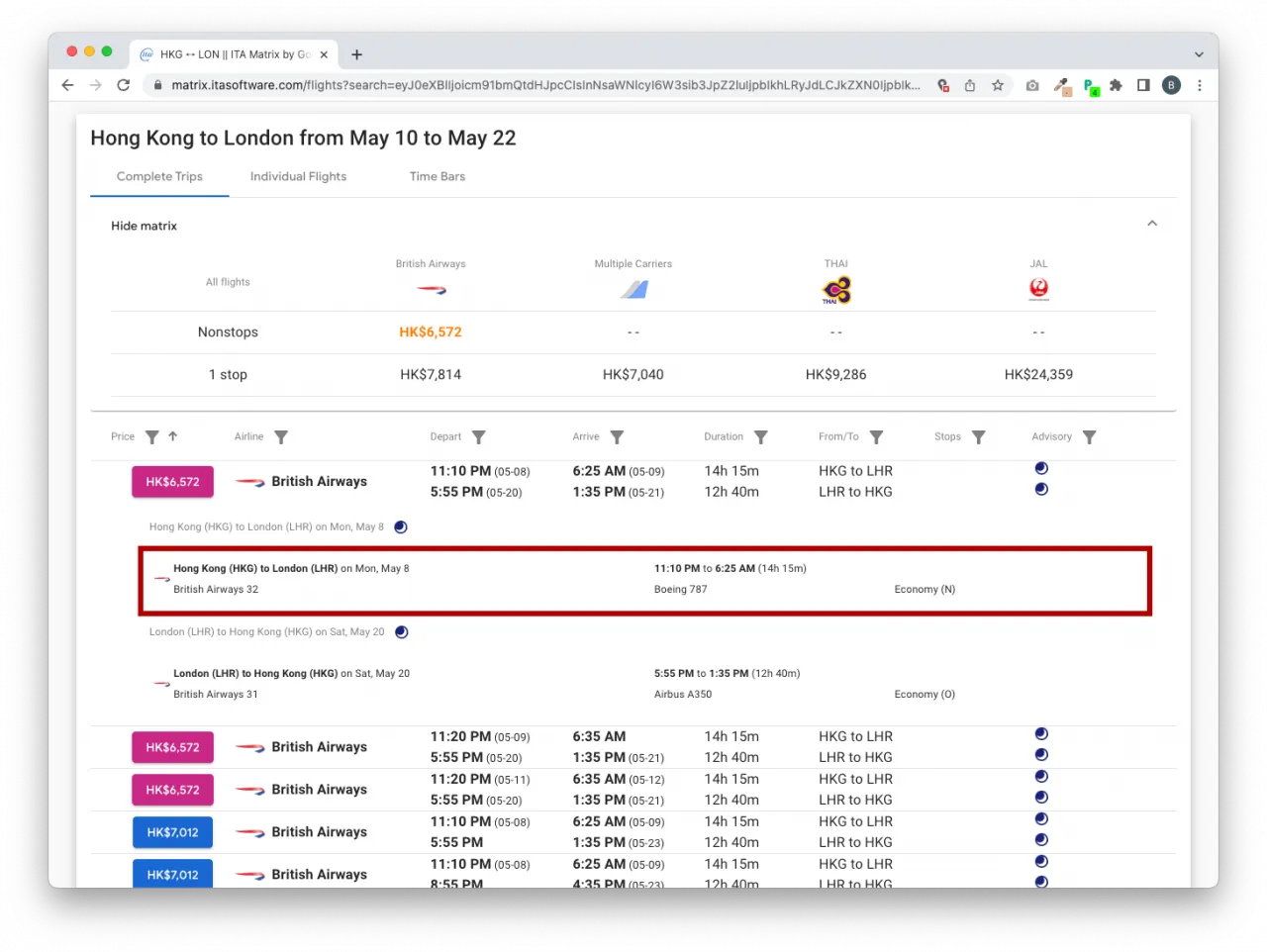Click British Airways 32 flight detail text
The height and width of the screenshot is (952, 1267).
tap(216, 590)
